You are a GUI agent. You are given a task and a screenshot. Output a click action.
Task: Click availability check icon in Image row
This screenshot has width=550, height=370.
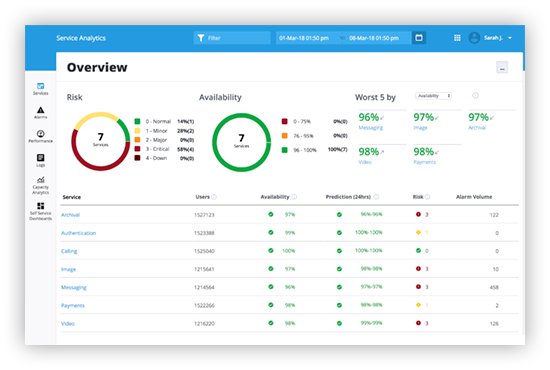coord(271,269)
